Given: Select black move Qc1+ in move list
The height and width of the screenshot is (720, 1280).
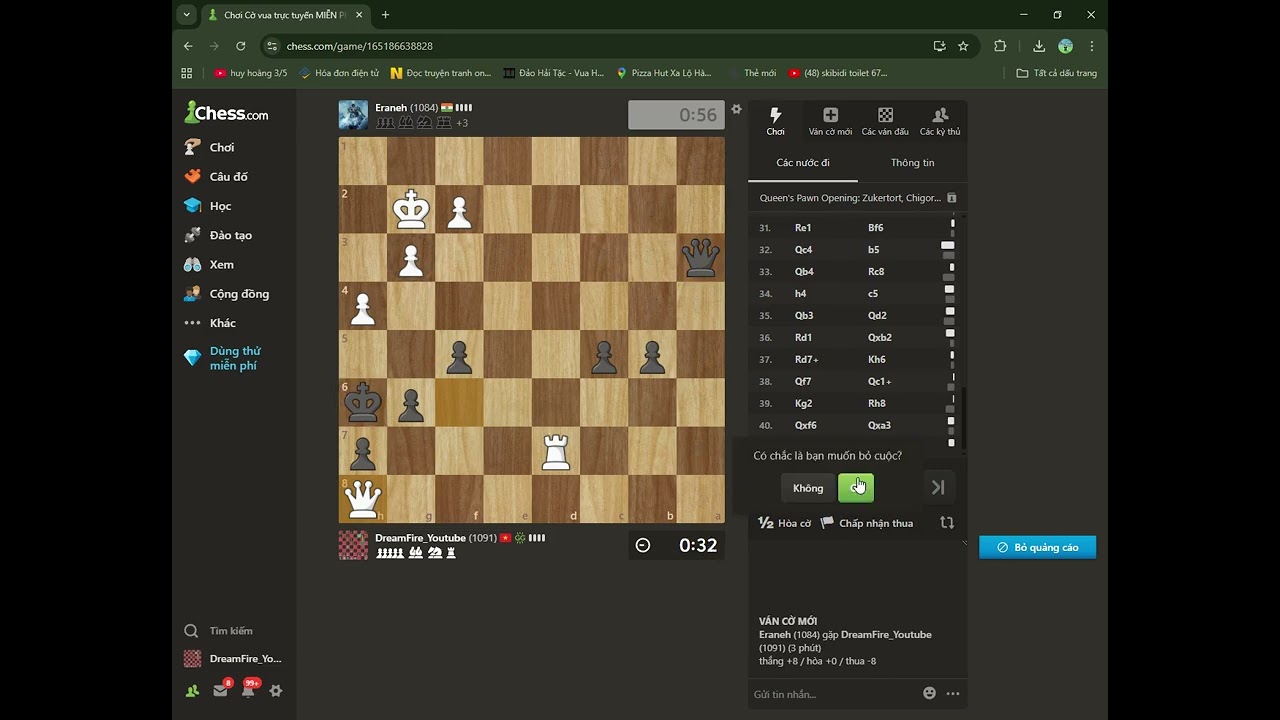Looking at the screenshot, I should [879, 382].
